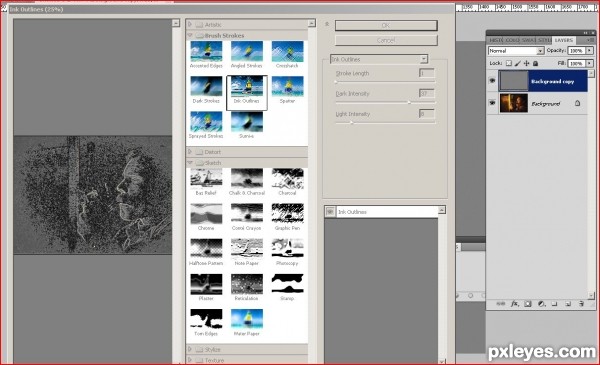This screenshot has height=365, width=600.
Task: Expand the Artistic filter folder
Action: (190, 24)
